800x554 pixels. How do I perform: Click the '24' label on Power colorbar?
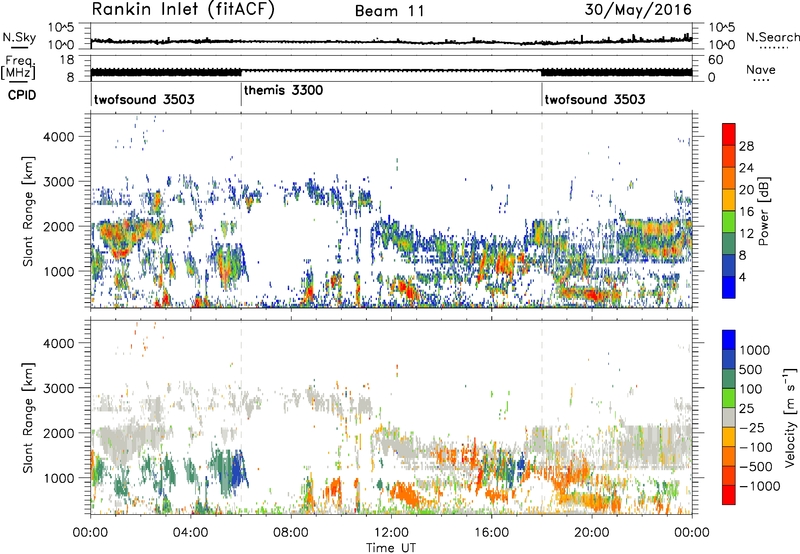tap(746, 168)
